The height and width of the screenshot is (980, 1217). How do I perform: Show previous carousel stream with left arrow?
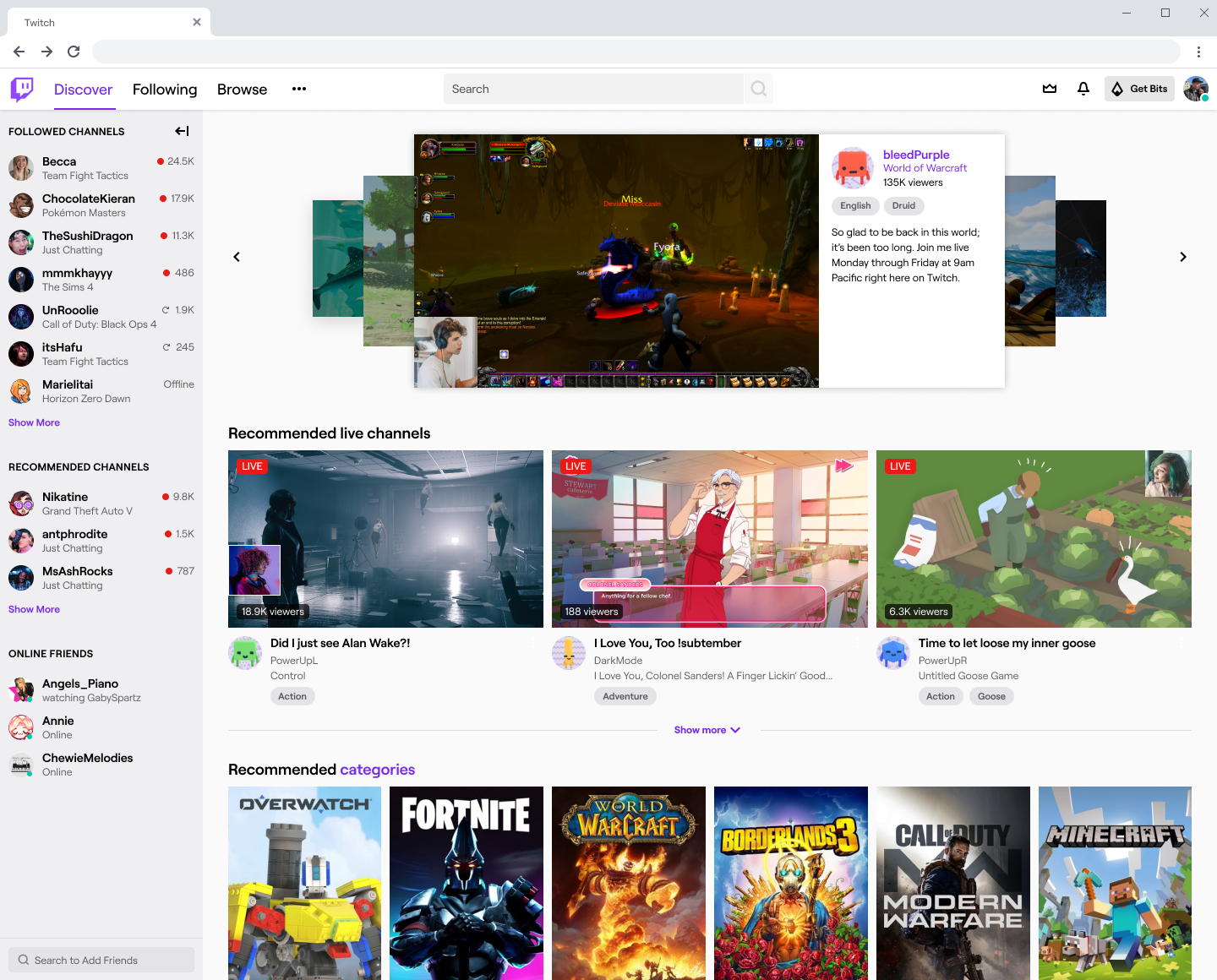(x=237, y=257)
